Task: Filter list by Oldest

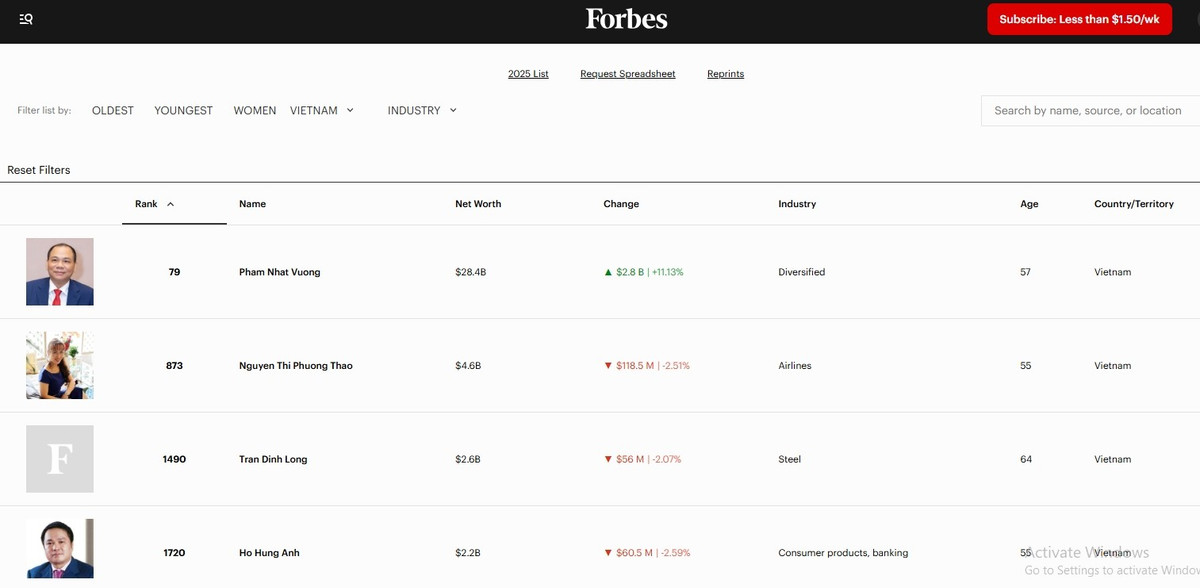Action: [x=113, y=111]
